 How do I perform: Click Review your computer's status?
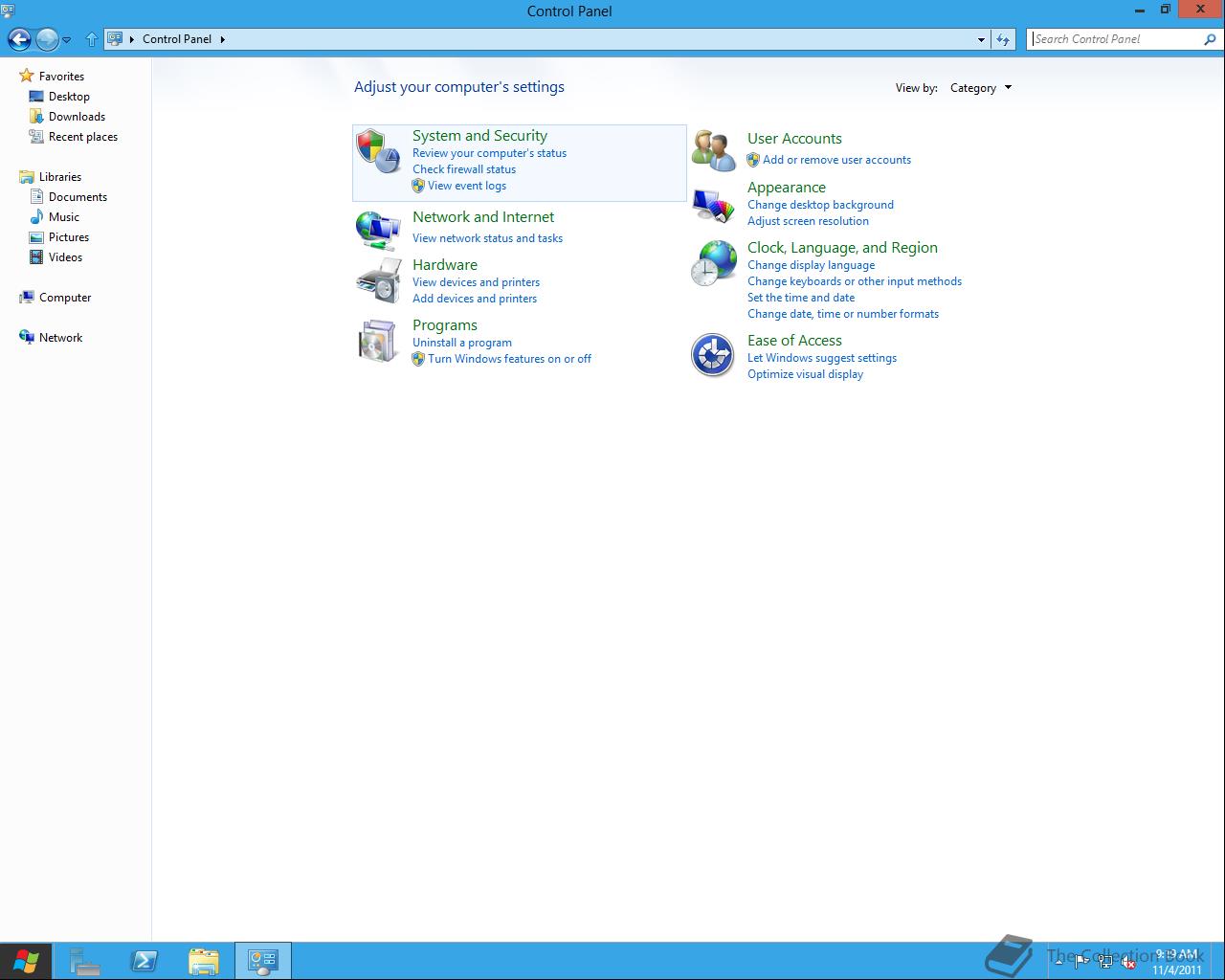coord(489,153)
